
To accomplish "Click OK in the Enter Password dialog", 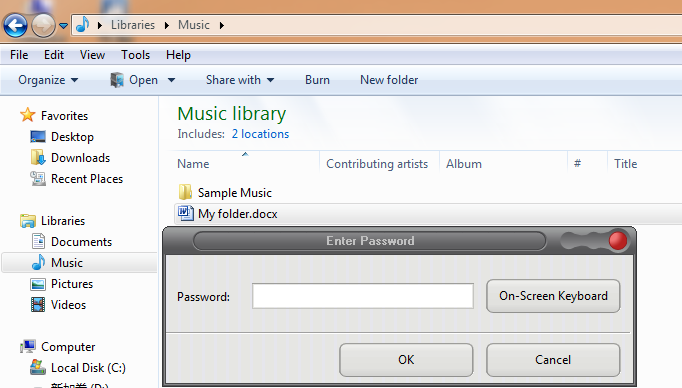I will click(406, 360).
